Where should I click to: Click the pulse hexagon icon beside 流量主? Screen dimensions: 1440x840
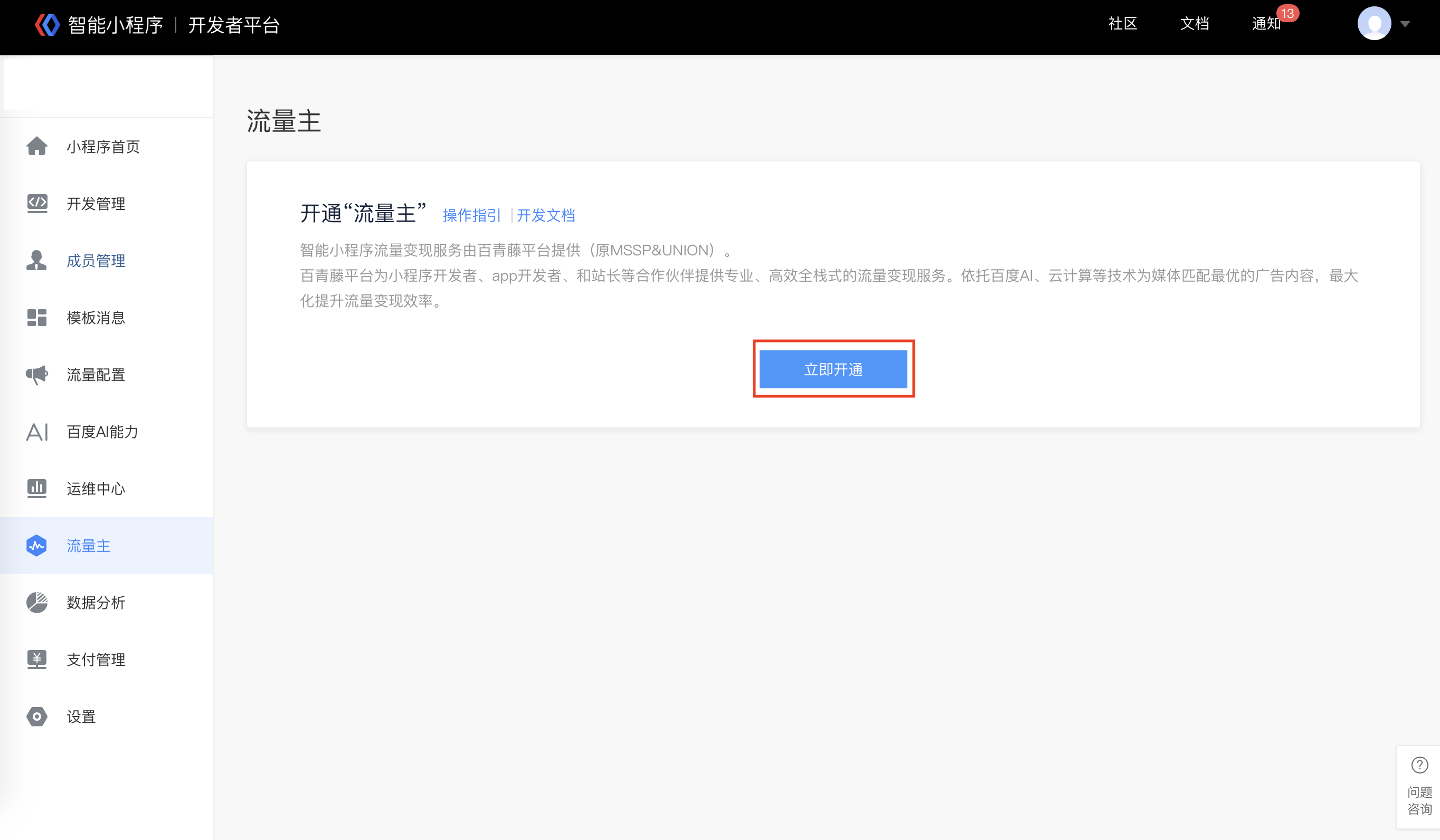(36, 546)
